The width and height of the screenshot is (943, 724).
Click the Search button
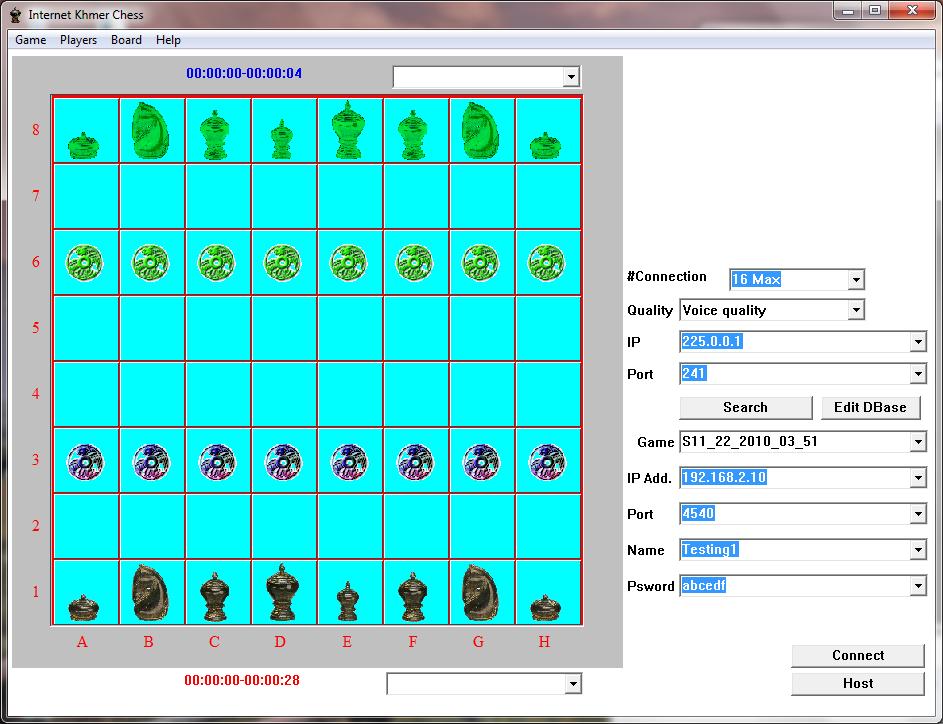coord(746,408)
